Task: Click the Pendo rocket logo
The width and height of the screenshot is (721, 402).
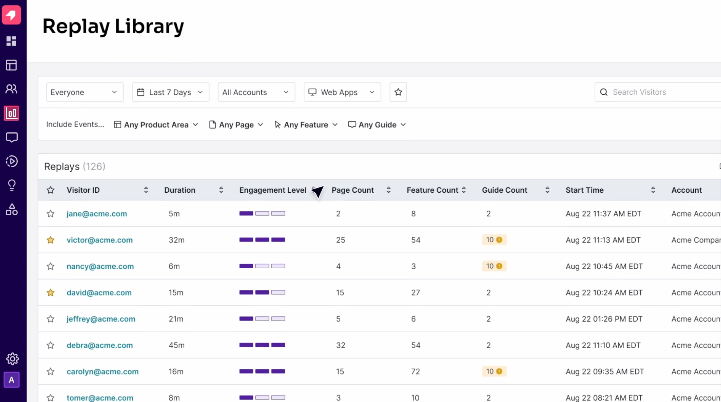Action: 12,17
